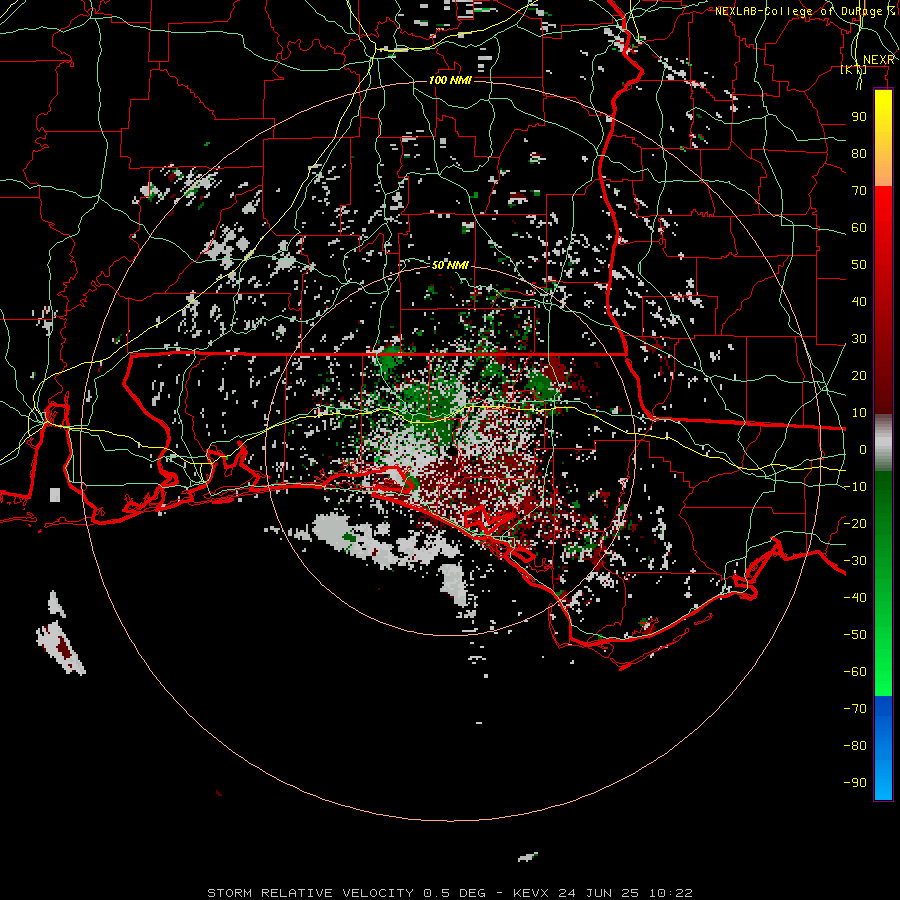Click the 60 value on the velocity scale

(859, 227)
